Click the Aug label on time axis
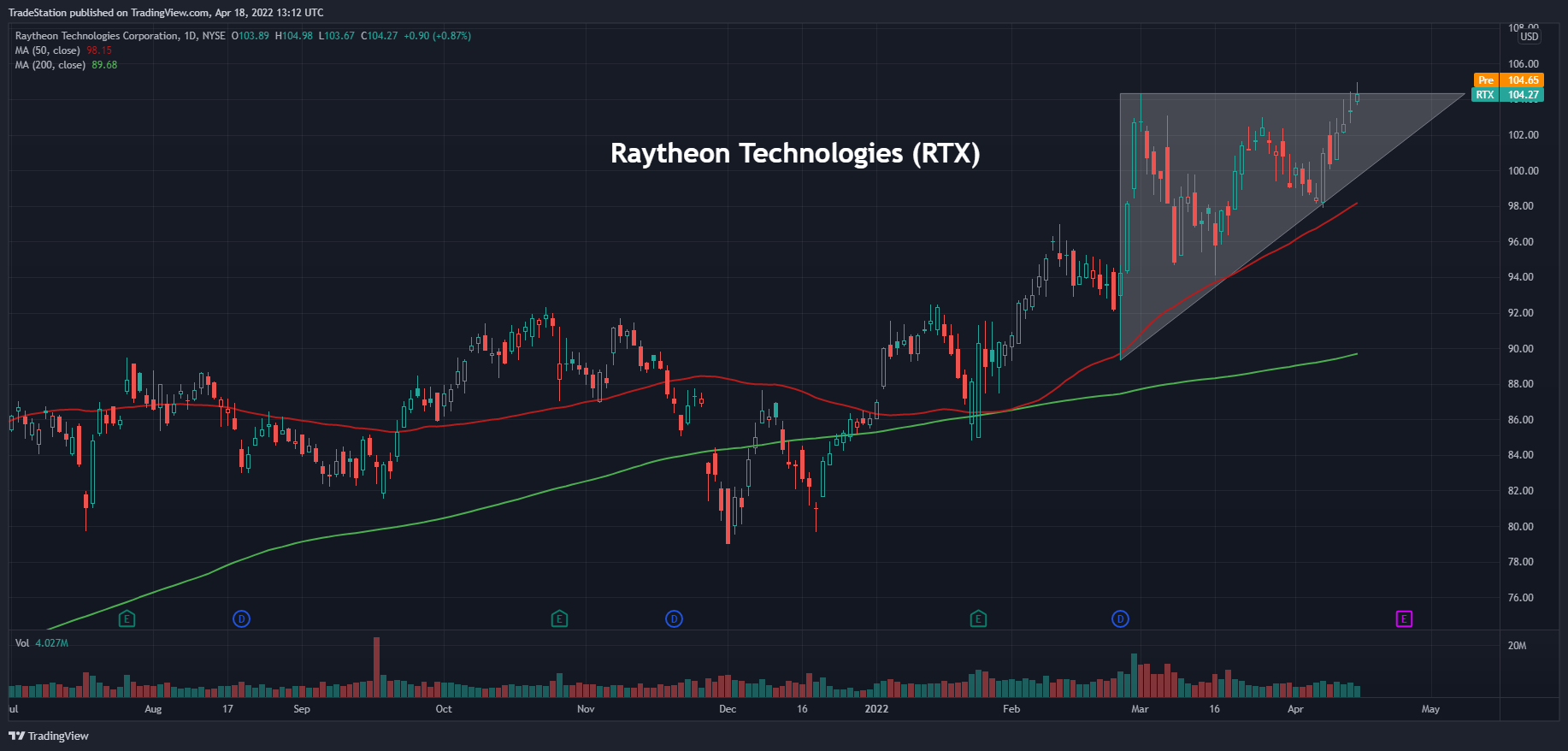 pyautogui.click(x=153, y=709)
